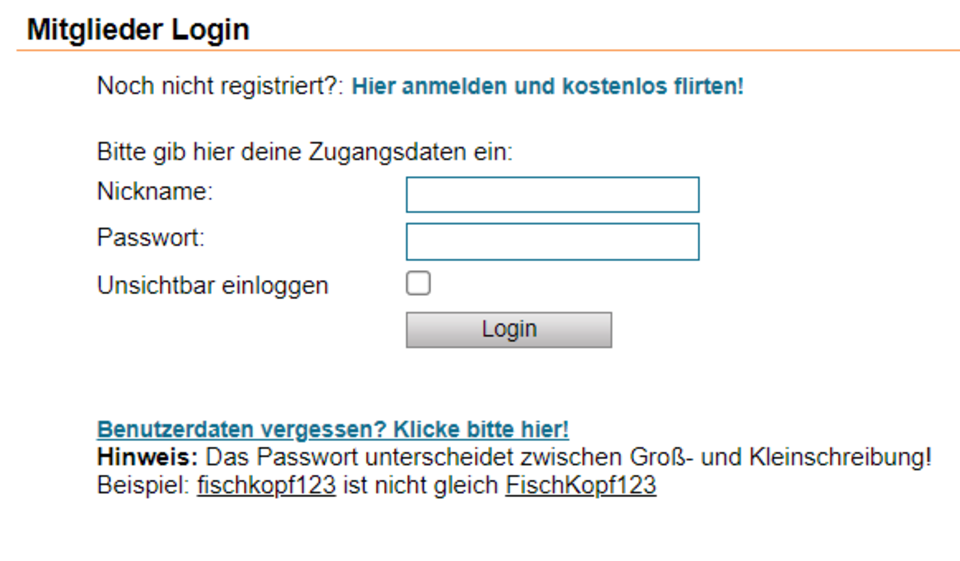960x561 pixels.
Task: Click the word 'Kleinschreibung!' in the hint
Action: (859, 459)
